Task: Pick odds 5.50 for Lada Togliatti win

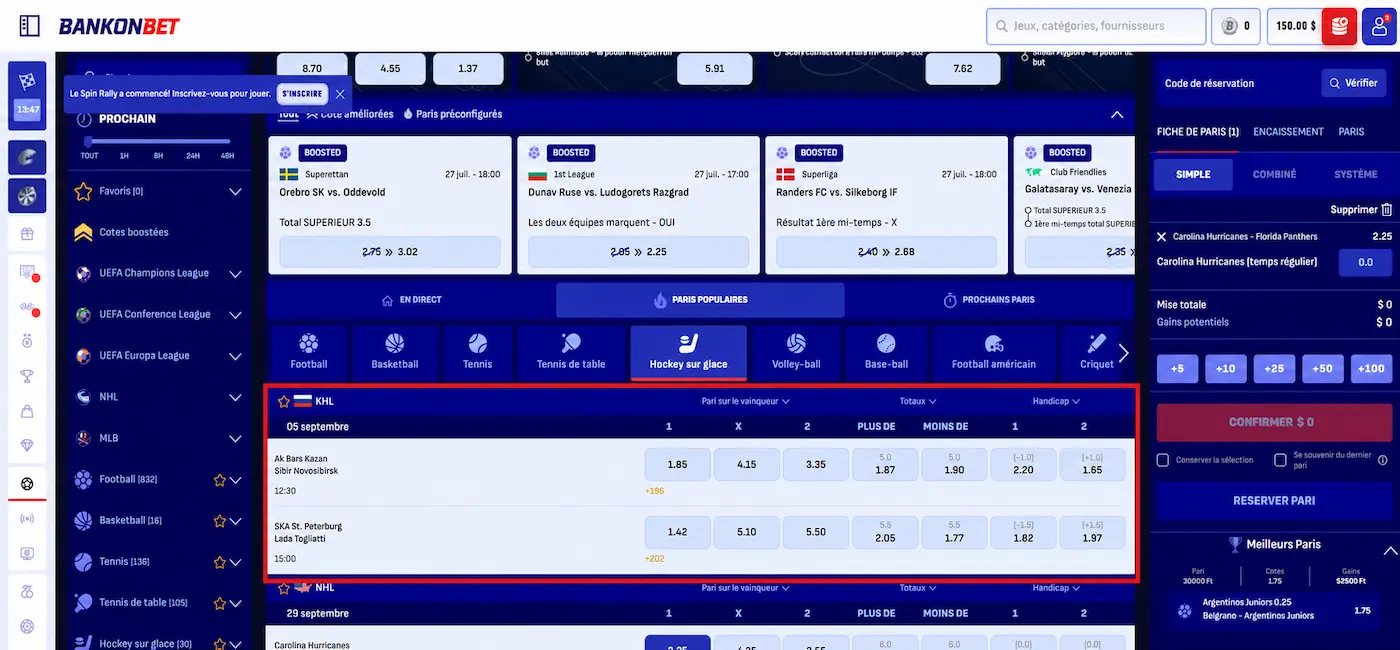Action: [816, 532]
